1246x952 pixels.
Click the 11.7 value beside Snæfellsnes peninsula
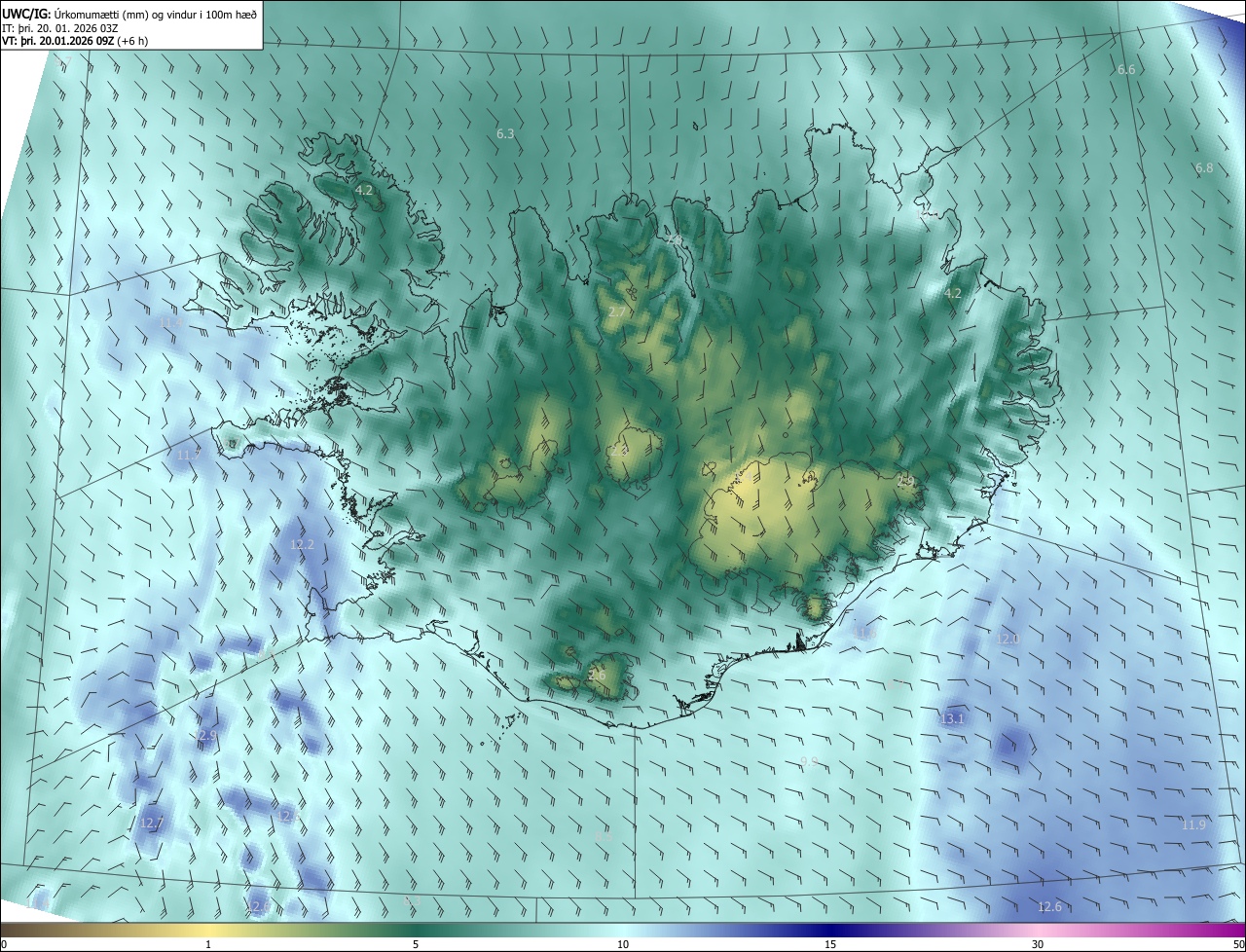tap(188, 455)
